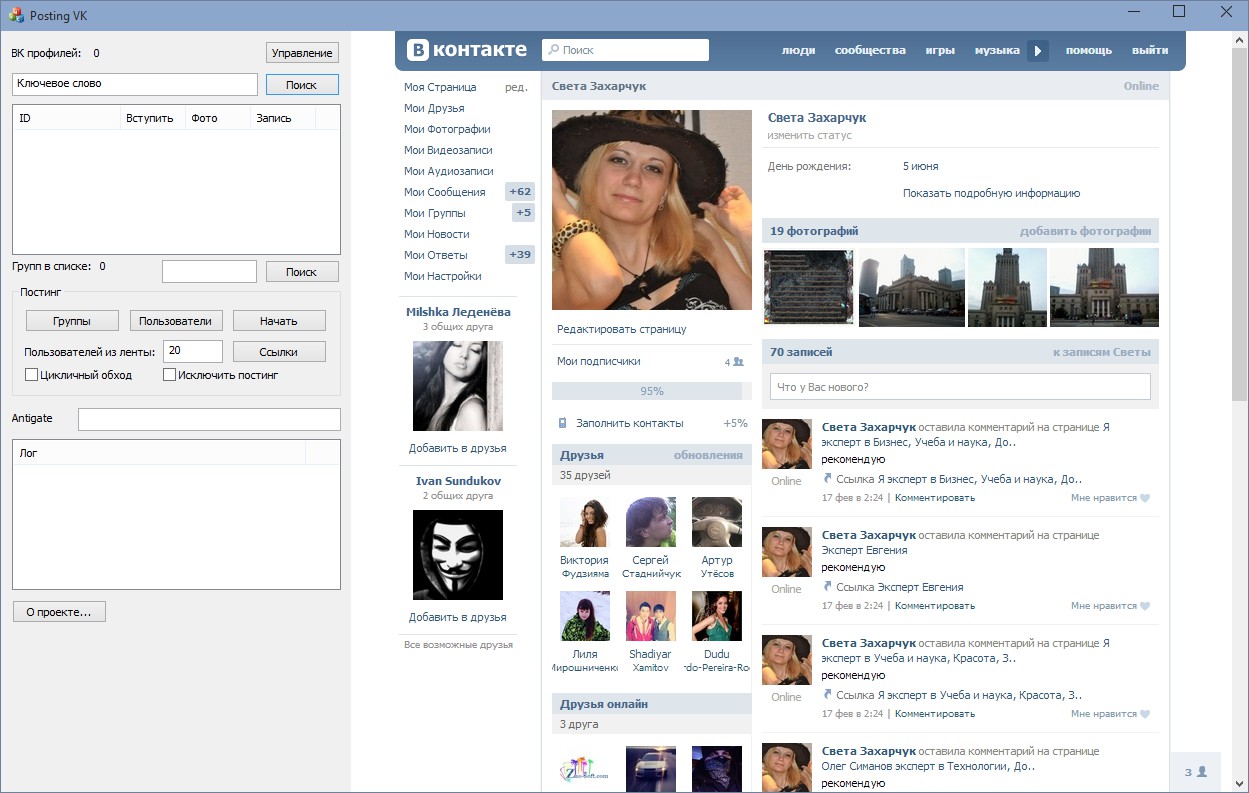Open Моя Страница in sidebar
Viewport: 1249px width, 793px height.
pos(440,87)
